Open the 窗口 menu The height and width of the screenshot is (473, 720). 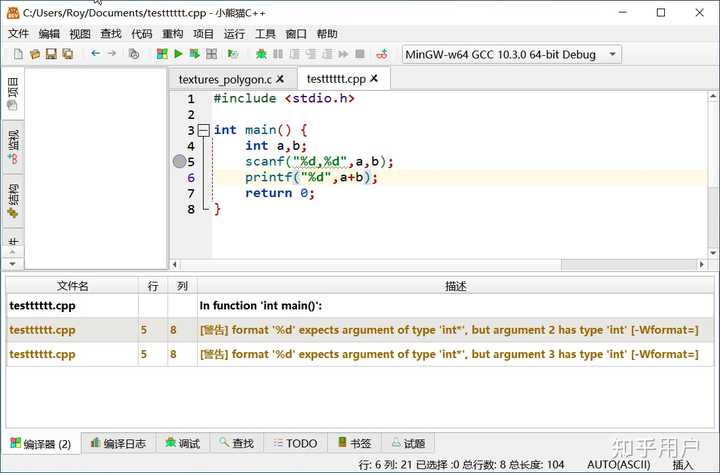click(296, 34)
